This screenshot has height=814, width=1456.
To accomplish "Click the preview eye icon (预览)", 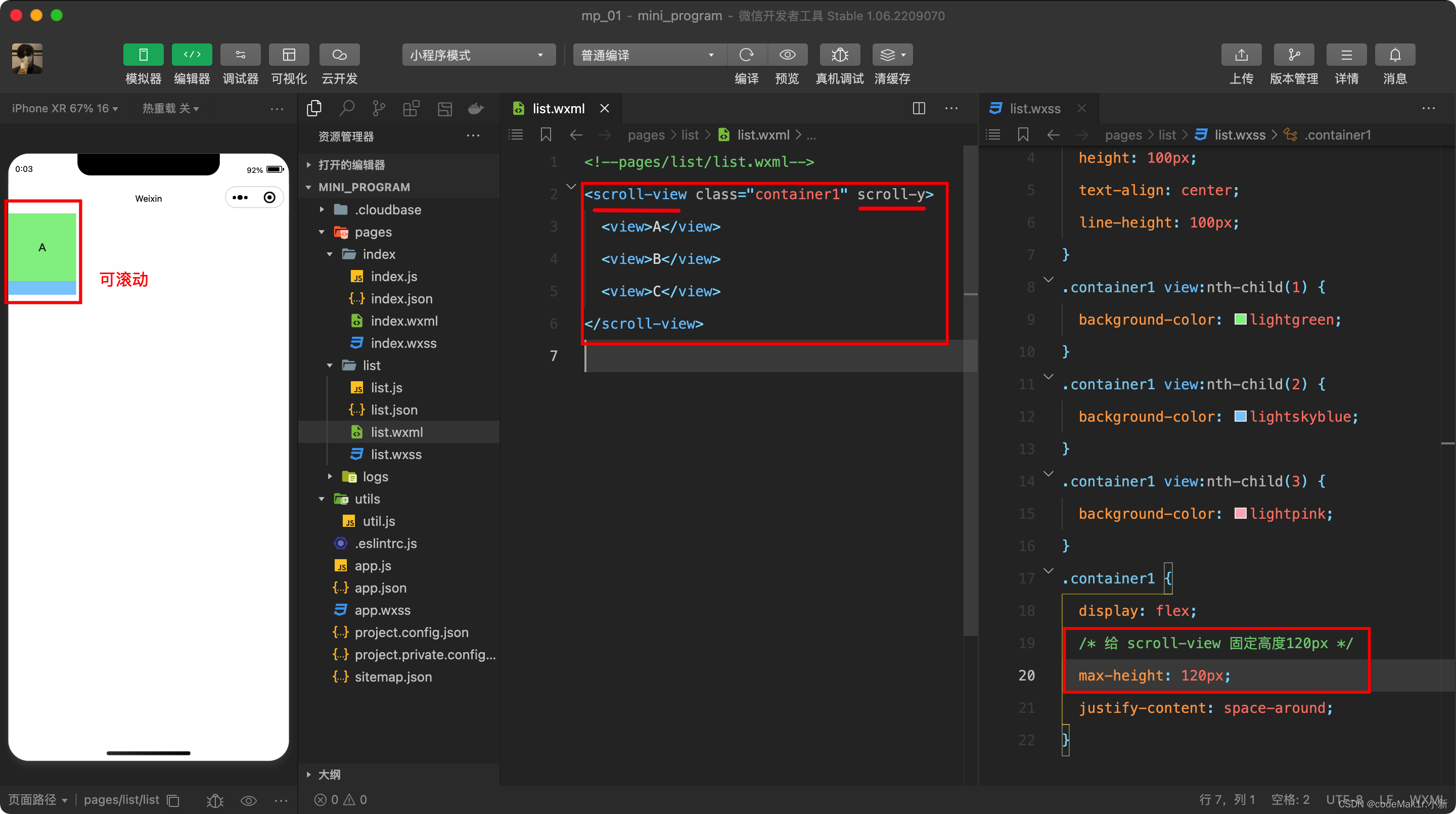I will tap(787, 55).
